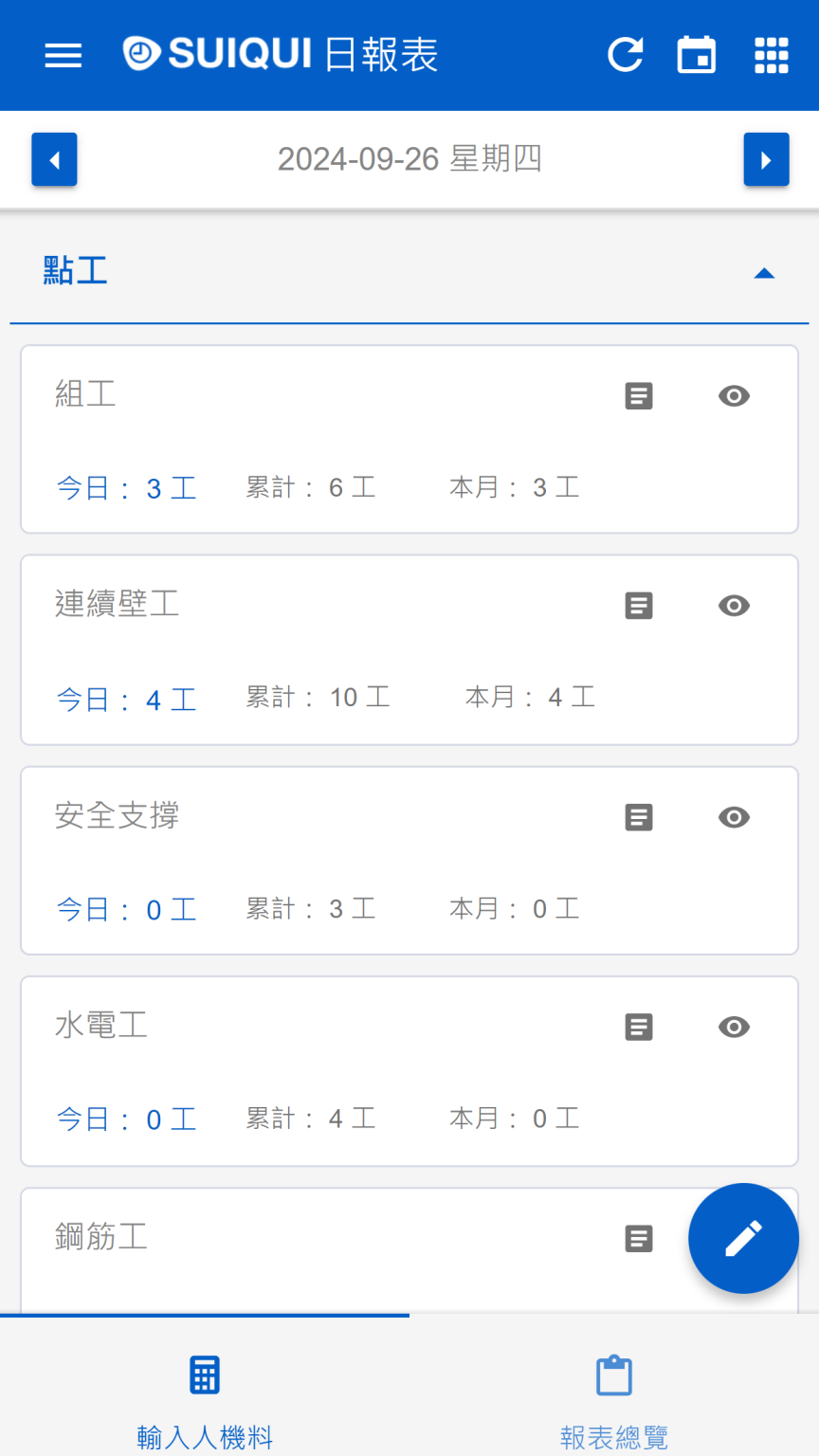Toggle eye visibility for 安全支撐
Viewport: 819px width, 1456px height.
734,817
